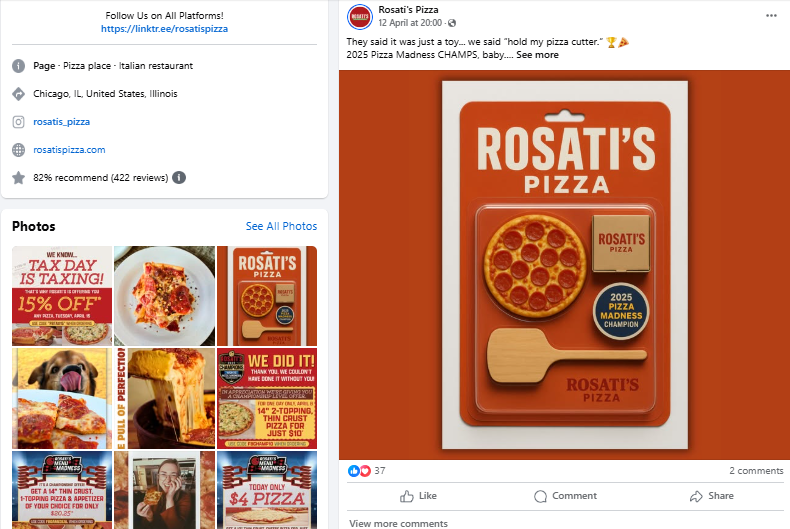Open the Comment button on the post
790x529 pixels.
click(565, 496)
